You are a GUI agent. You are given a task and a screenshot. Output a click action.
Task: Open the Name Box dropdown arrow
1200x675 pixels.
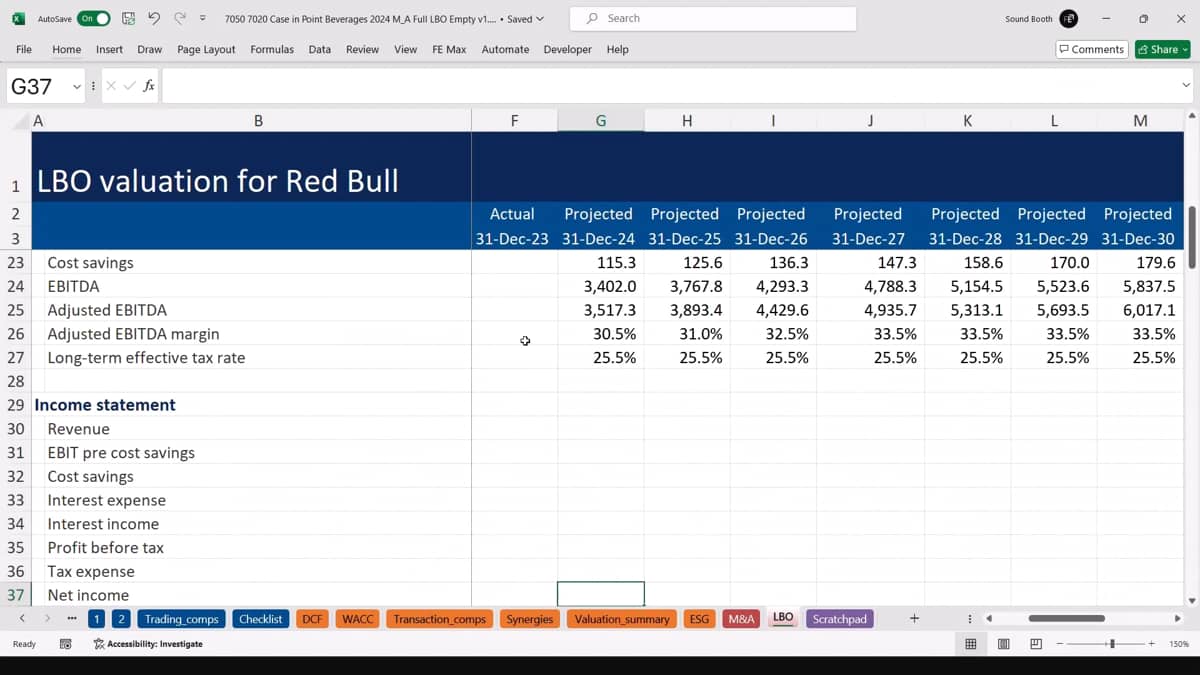[76, 86]
